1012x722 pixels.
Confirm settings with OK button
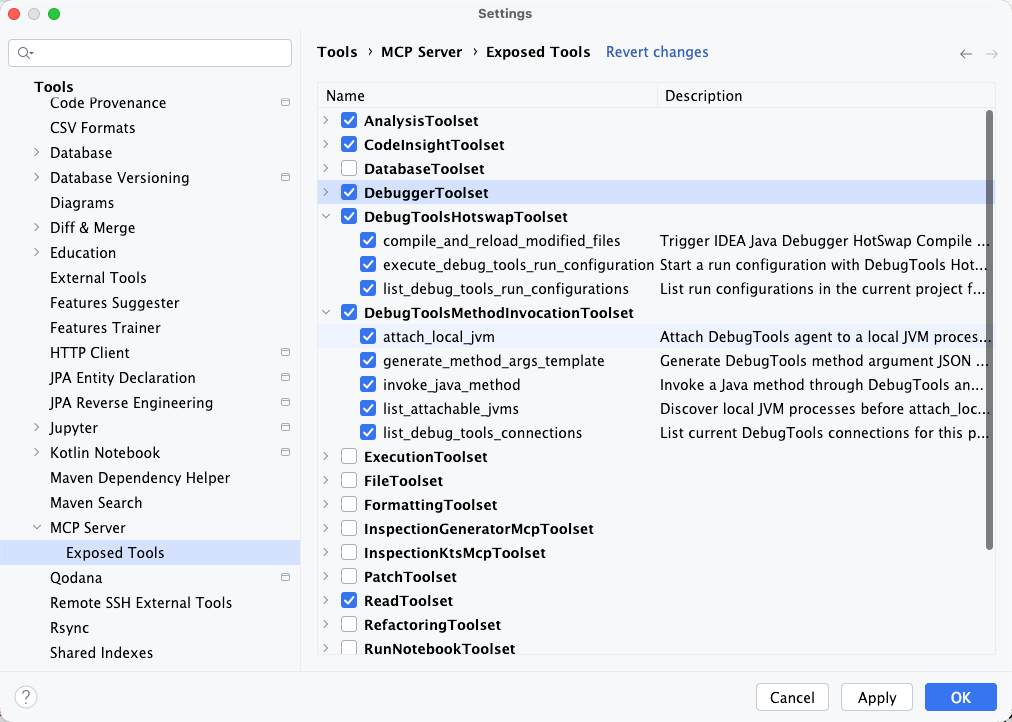960,697
